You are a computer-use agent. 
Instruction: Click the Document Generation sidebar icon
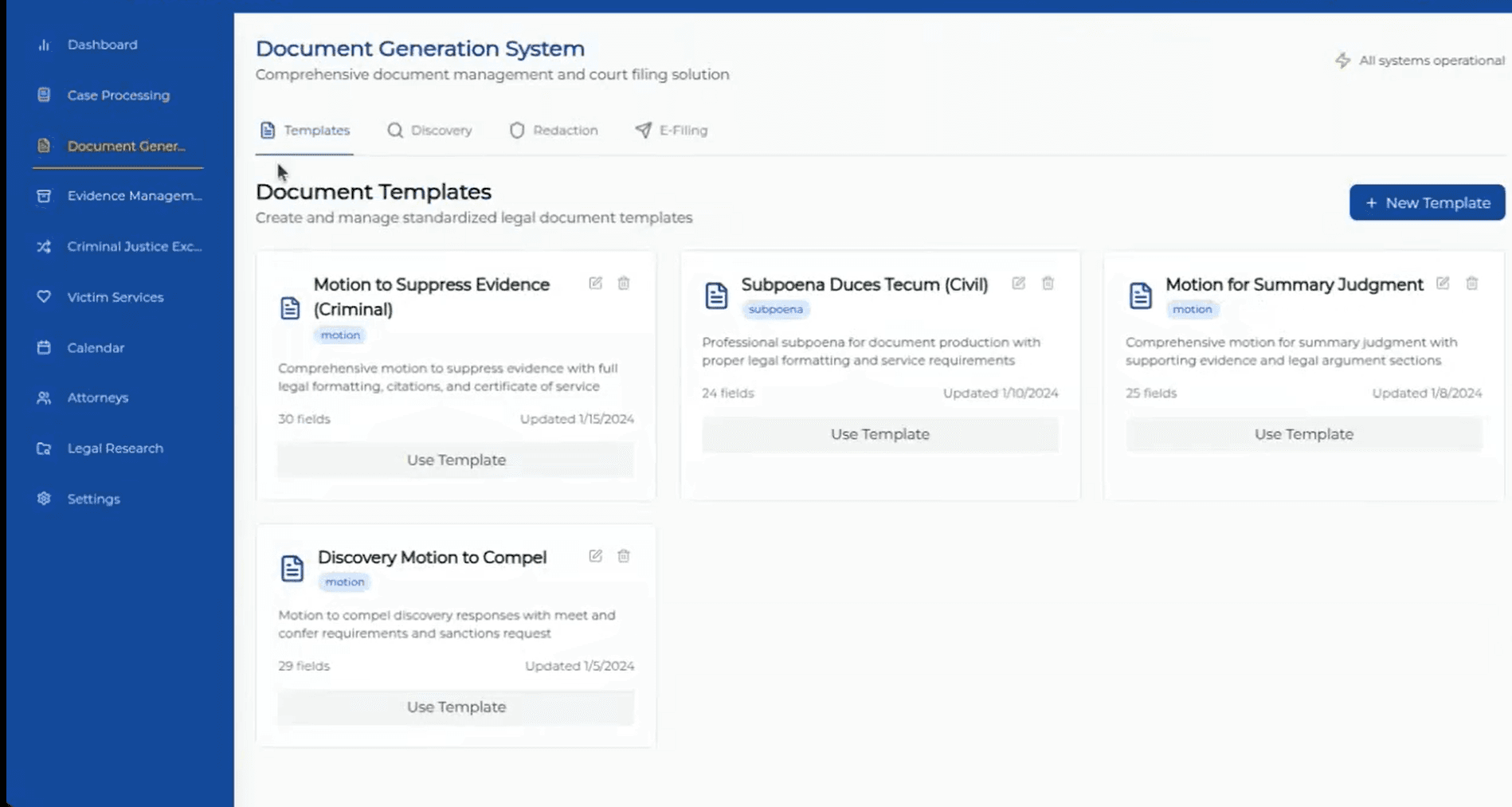point(44,146)
